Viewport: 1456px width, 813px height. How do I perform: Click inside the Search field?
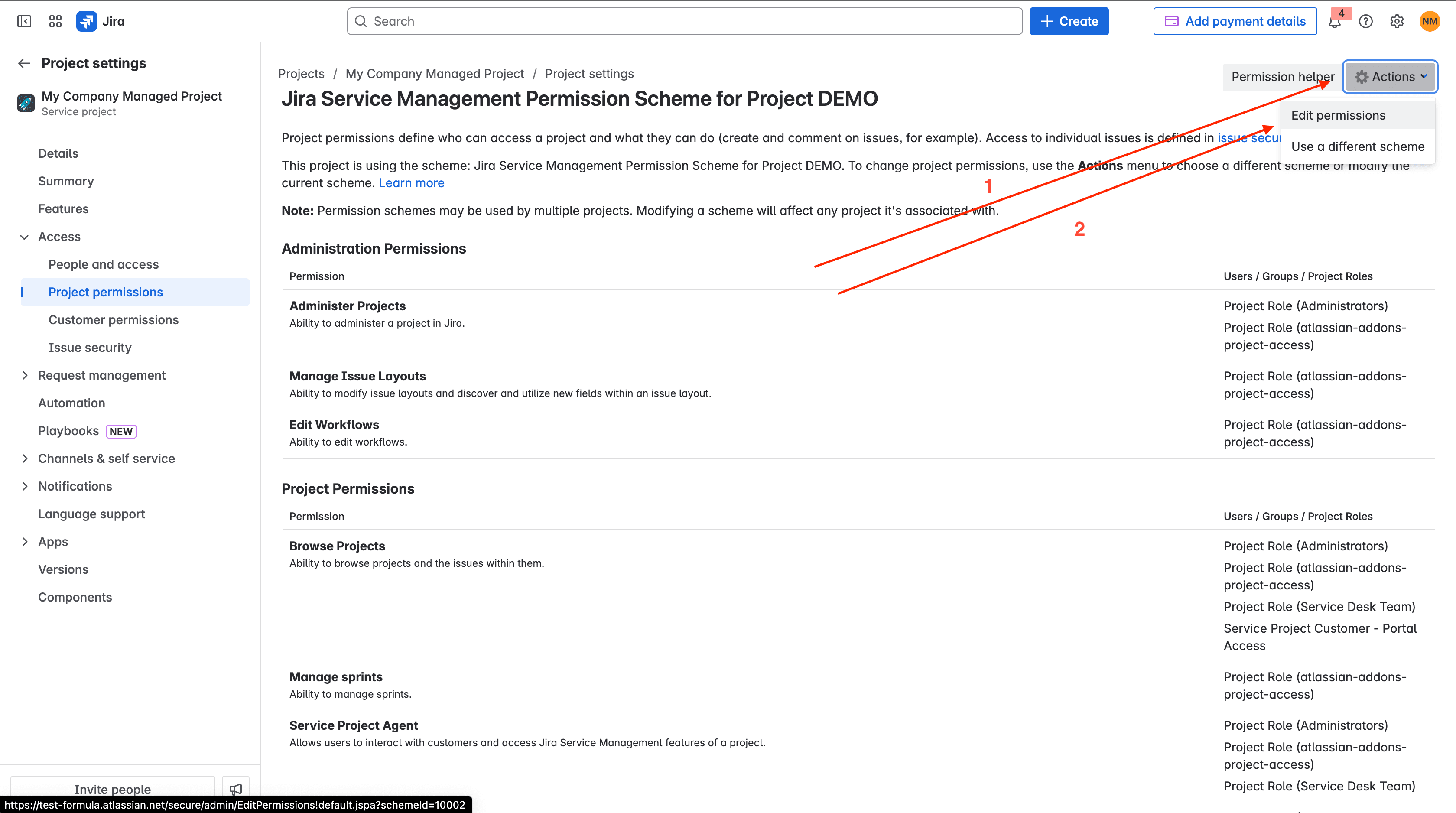685,22
